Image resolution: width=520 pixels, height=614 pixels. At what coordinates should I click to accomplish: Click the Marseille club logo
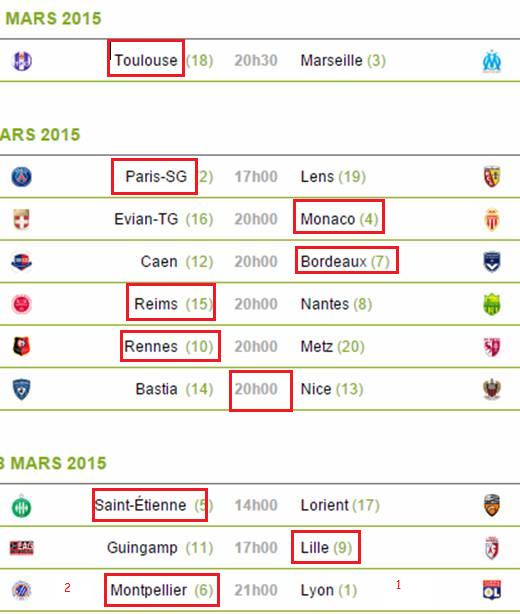pos(491,61)
